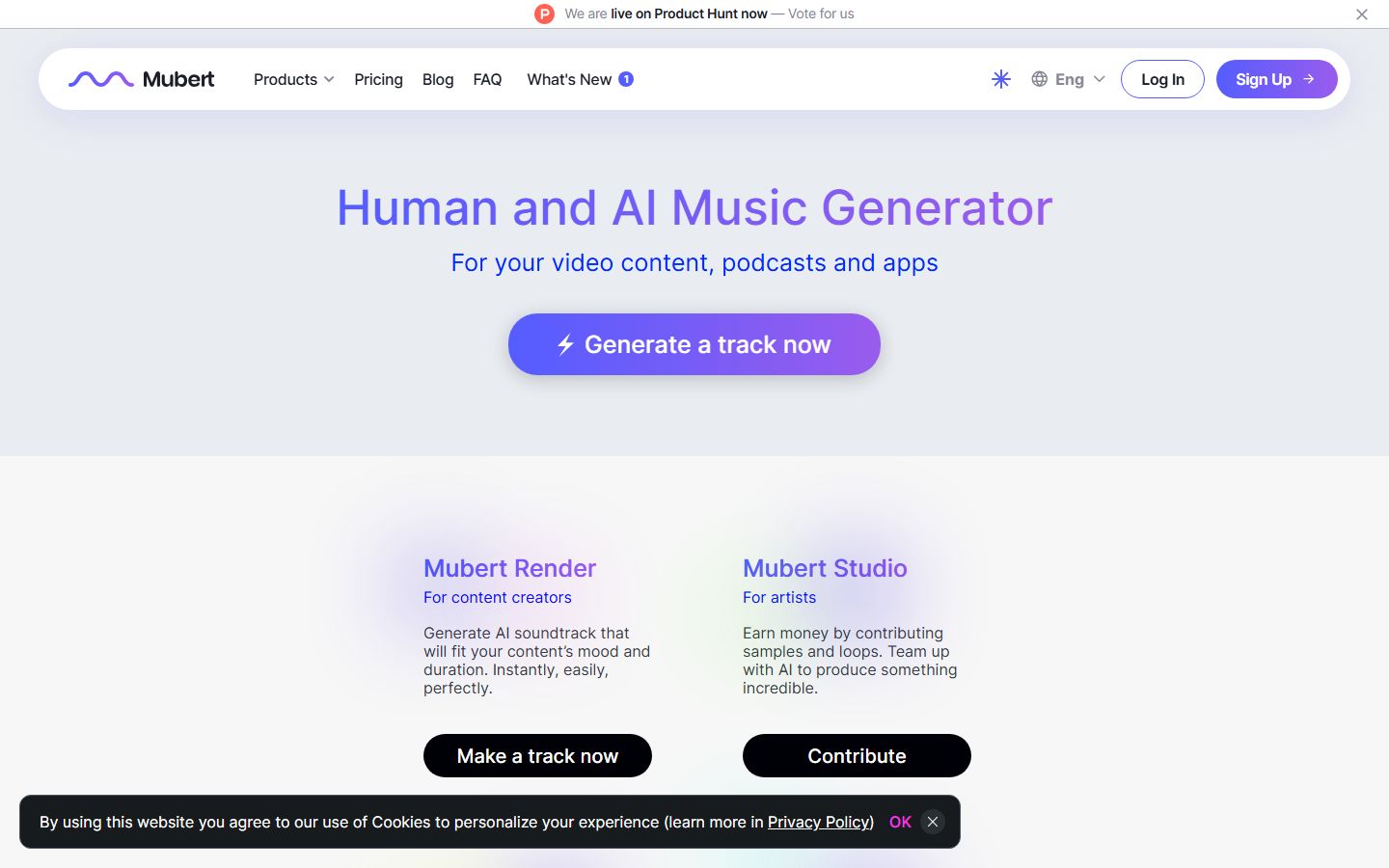1389x868 pixels.
Task: Open the Pricing page
Action: tap(378, 79)
